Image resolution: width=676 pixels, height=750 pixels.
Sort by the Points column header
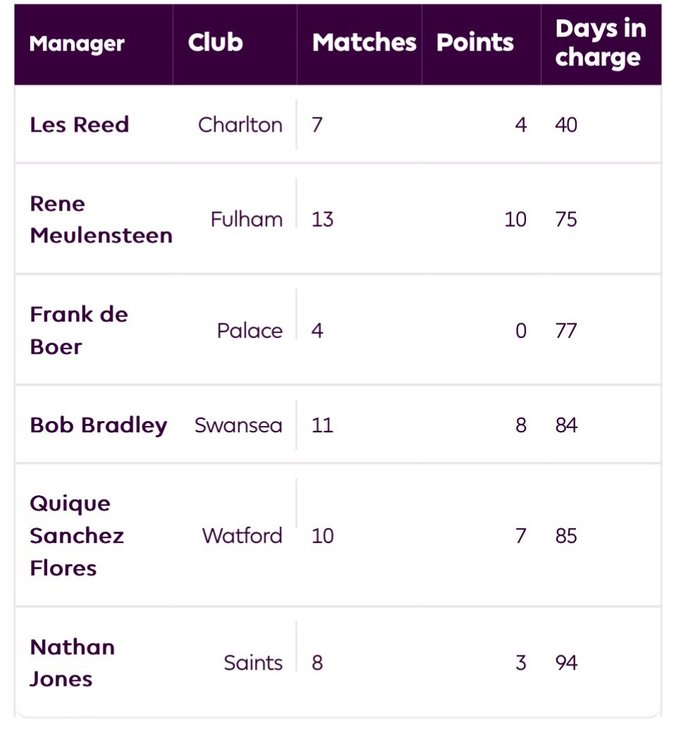click(x=475, y=43)
